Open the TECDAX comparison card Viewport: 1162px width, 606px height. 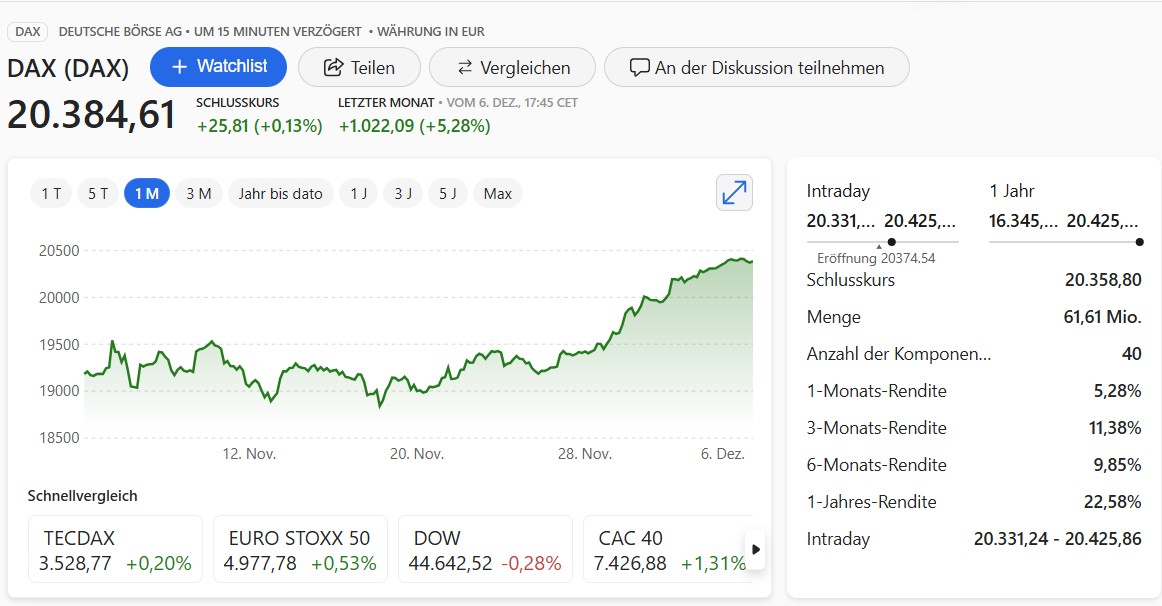115,550
